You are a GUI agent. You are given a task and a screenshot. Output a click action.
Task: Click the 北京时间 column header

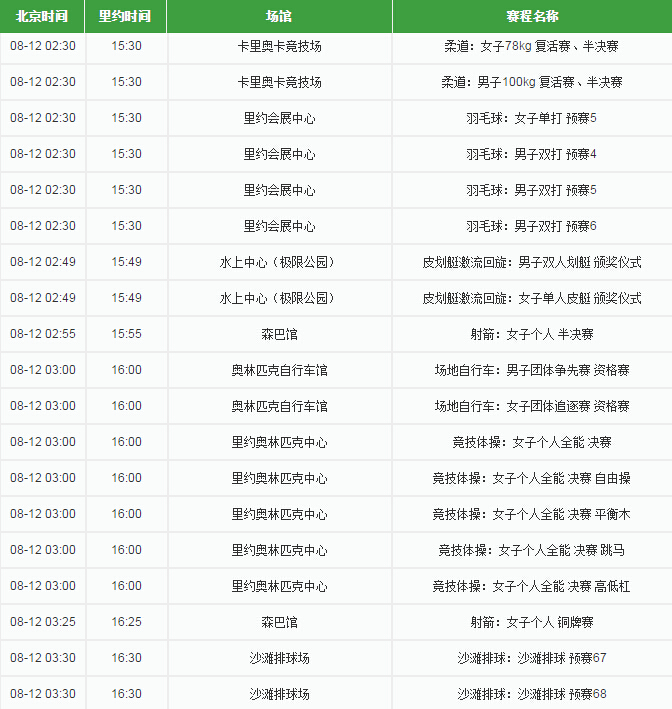click(x=42, y=17)
